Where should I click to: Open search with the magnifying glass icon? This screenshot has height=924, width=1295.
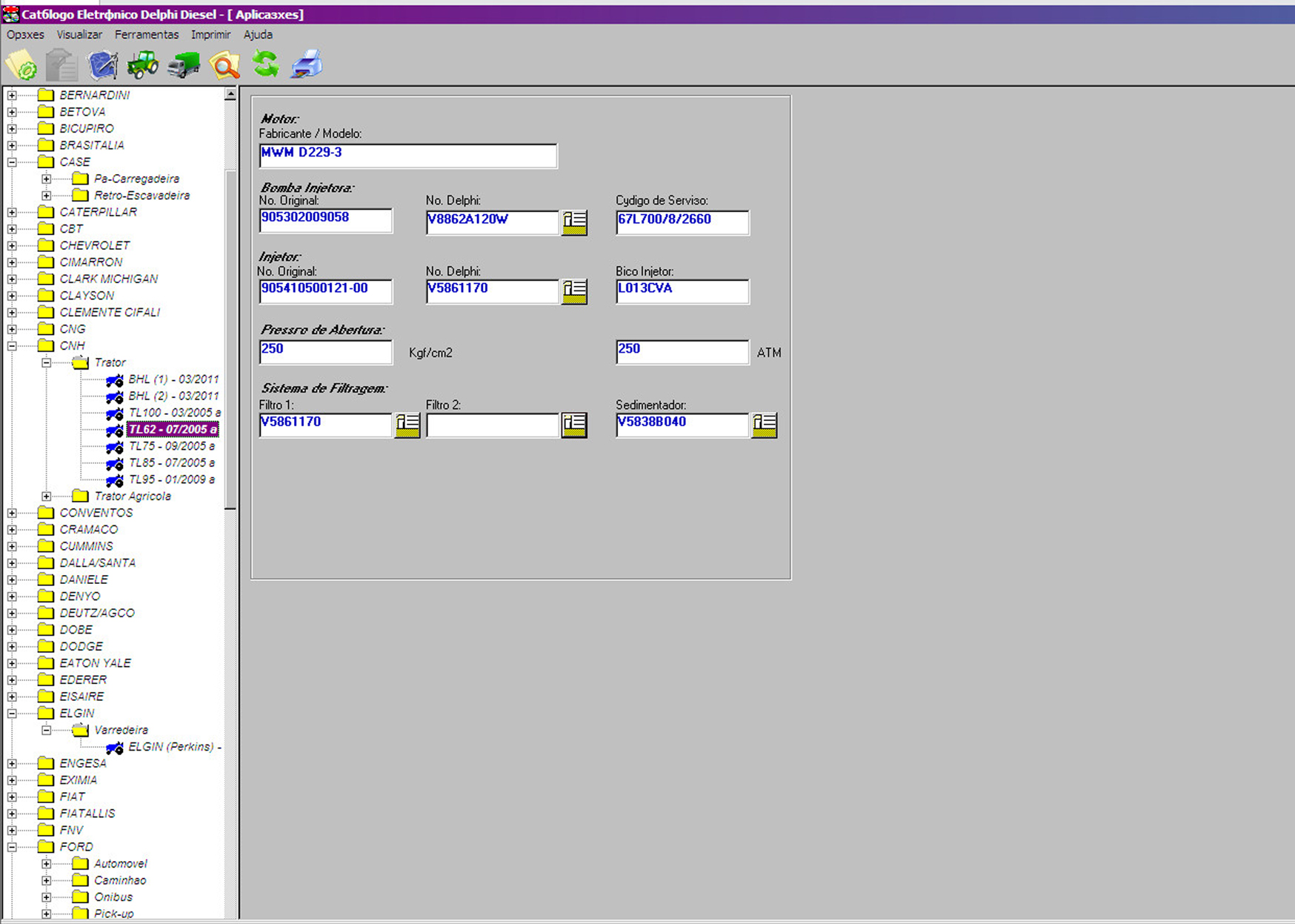tap(224, 65)
